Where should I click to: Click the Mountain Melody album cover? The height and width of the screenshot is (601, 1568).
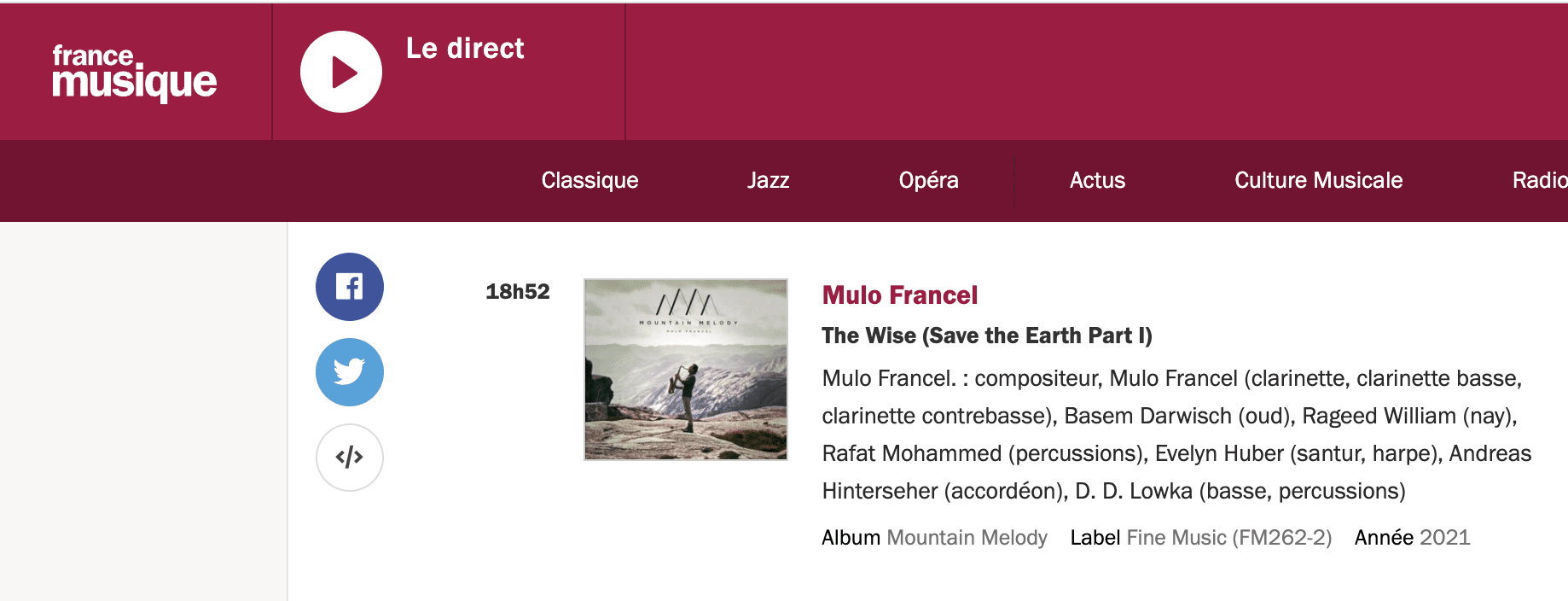coord(686,370)
